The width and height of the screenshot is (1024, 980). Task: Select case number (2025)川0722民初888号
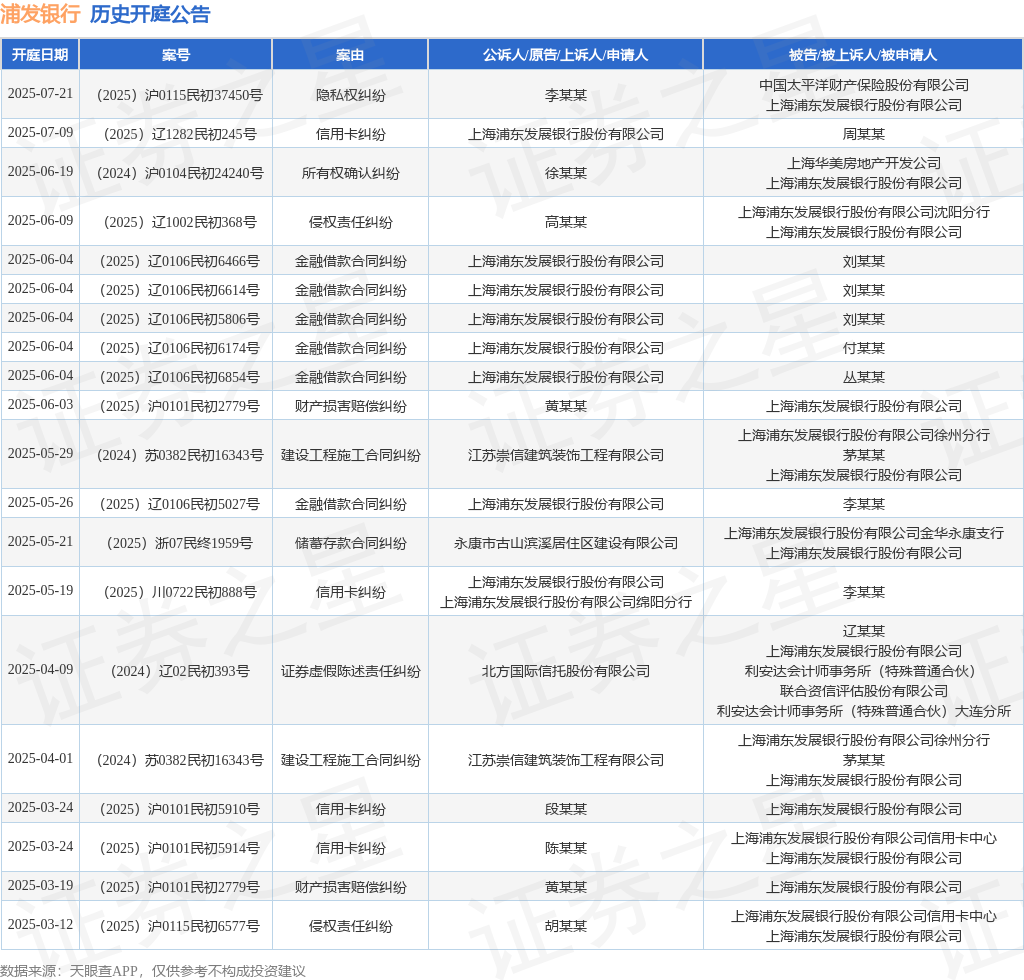(180, 593)
